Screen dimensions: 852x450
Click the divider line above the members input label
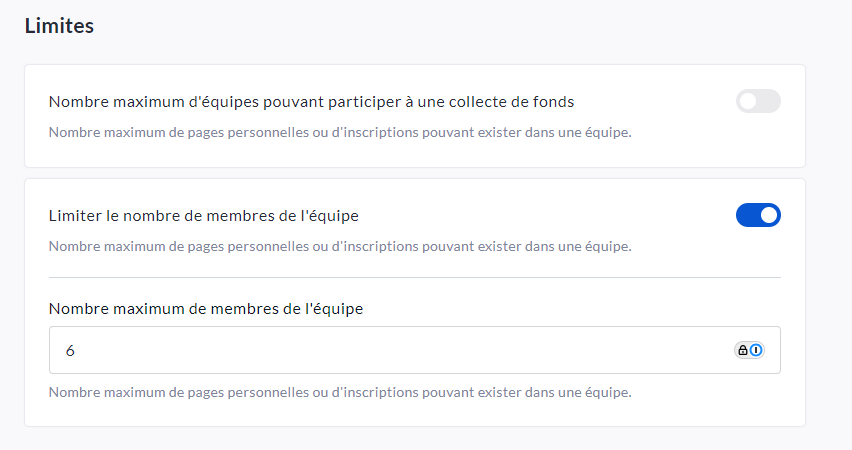click(x=414, y=277)
